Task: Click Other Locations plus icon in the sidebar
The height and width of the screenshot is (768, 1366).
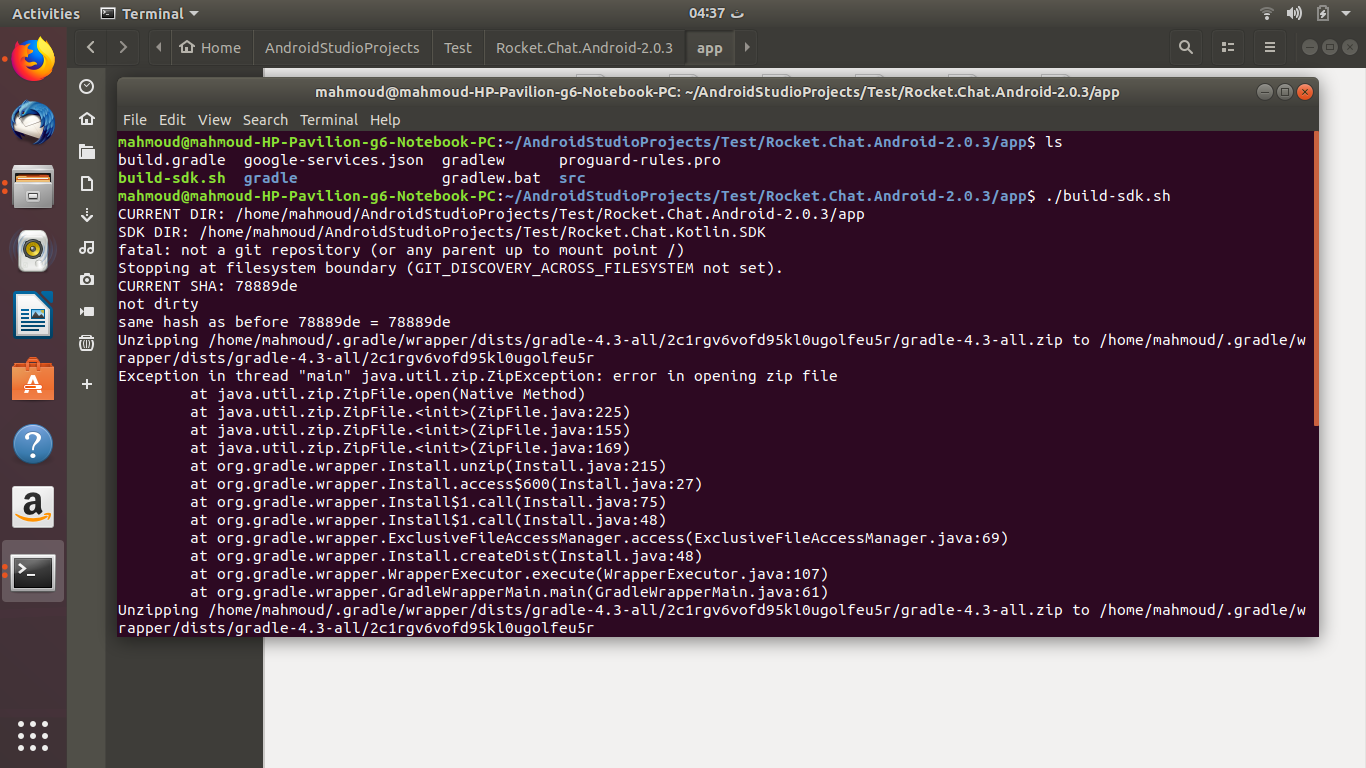Action: (87, 384)
